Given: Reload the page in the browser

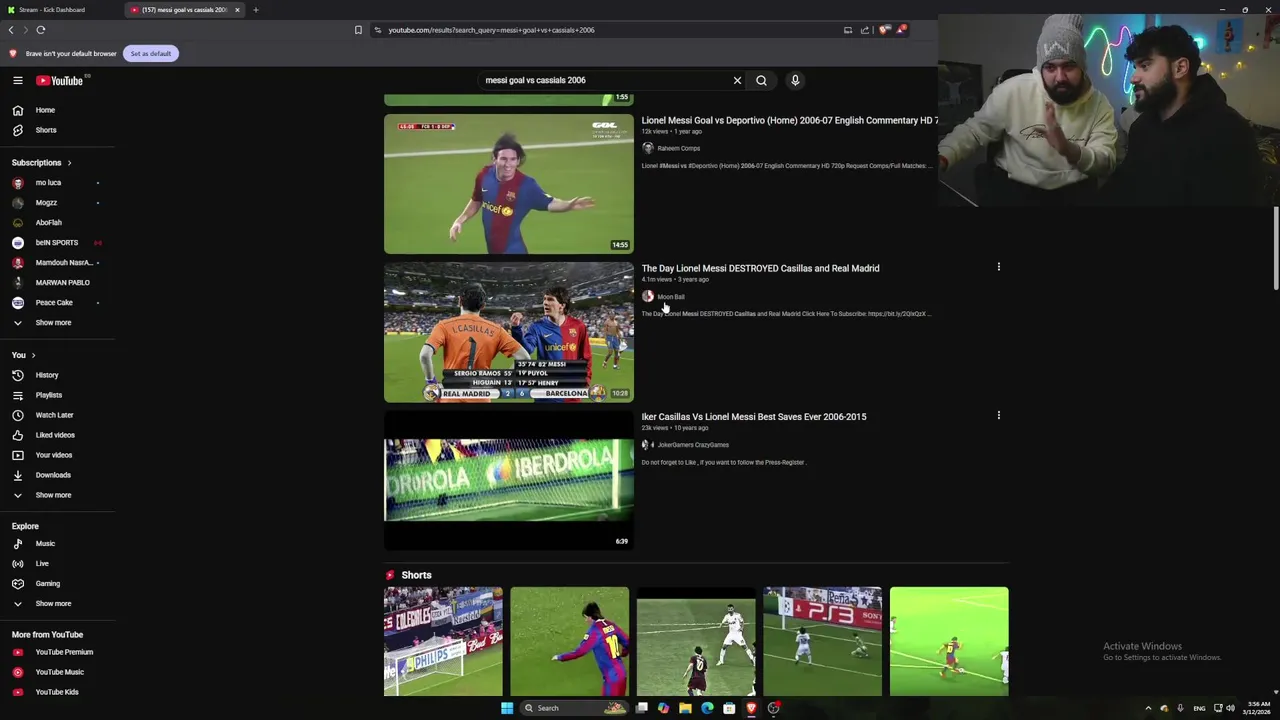Looking at the screenshot, I should 41,30.
